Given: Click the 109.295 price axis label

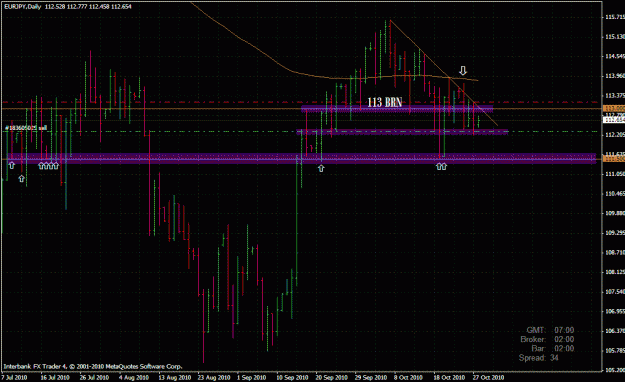Looking at the screenshot, I should coord(614,232).
